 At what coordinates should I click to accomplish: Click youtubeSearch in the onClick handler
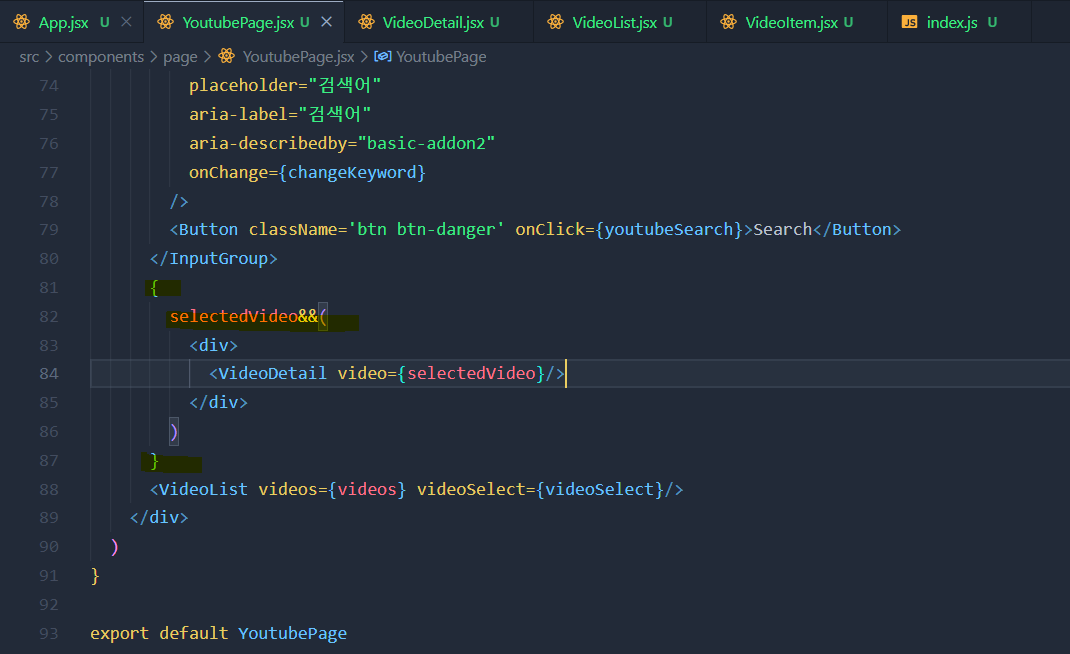669,229
